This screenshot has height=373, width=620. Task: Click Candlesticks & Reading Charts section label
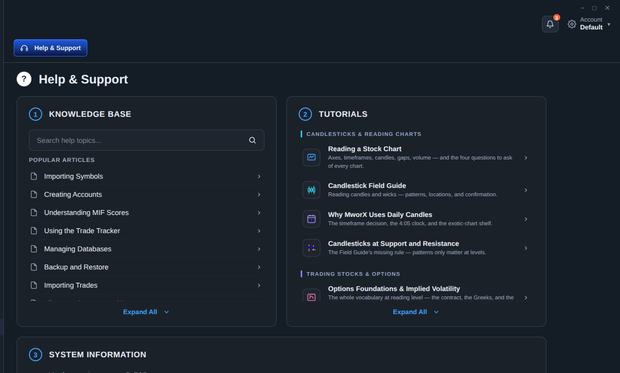[363, 134]
